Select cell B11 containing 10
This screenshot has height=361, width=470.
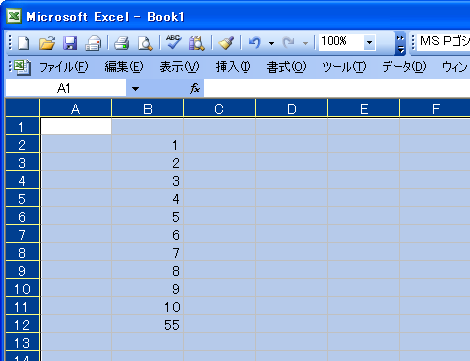[x=148, y=306]
